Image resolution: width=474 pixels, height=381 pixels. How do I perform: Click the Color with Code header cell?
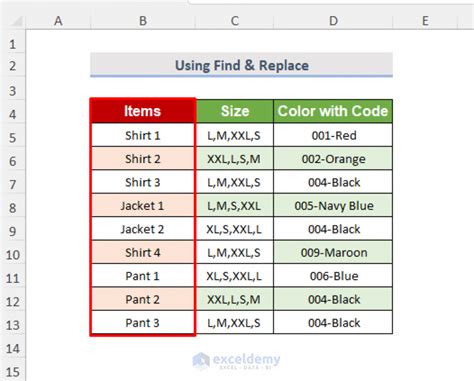click(333, 111)
